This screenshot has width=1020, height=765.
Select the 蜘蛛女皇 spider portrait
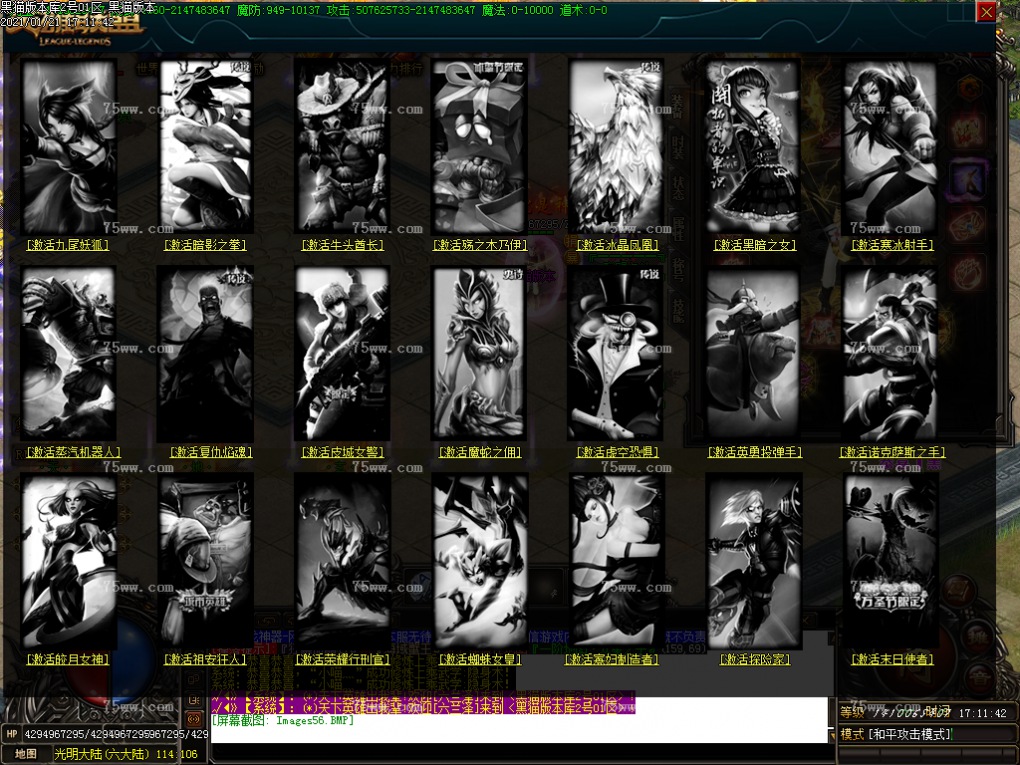click(479, 561)
